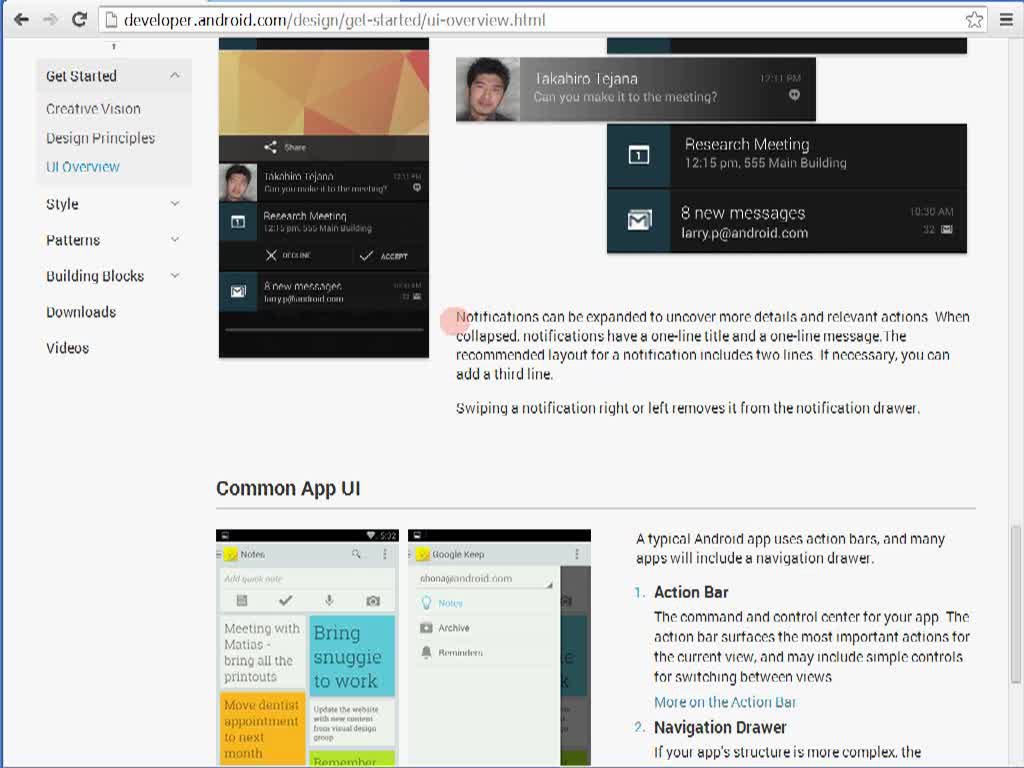Click the "Research Meeting" large notification title
This screenshot has height=768, width=1024.
[747, 144]
